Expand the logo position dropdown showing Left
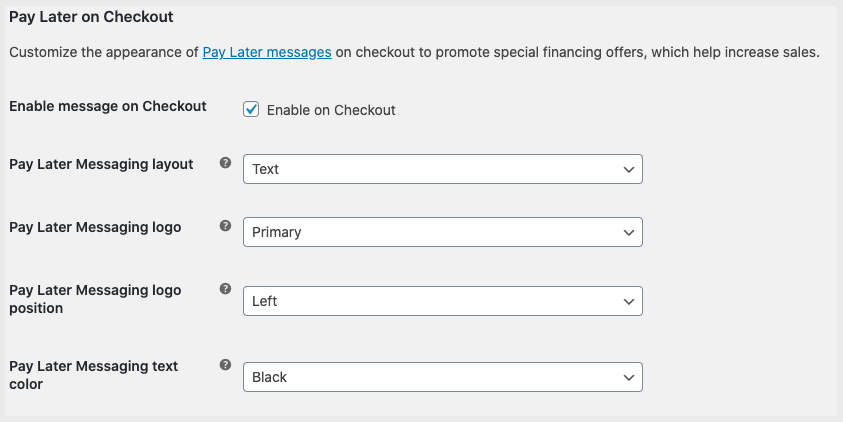 click(x=442, y=300)
